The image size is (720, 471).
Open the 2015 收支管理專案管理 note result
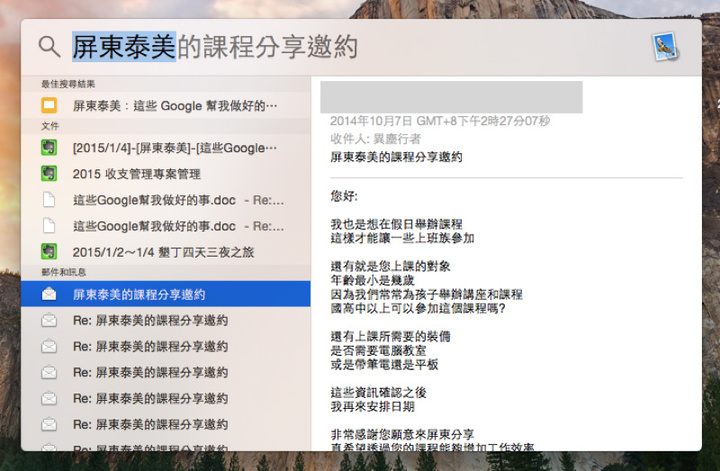137,173
